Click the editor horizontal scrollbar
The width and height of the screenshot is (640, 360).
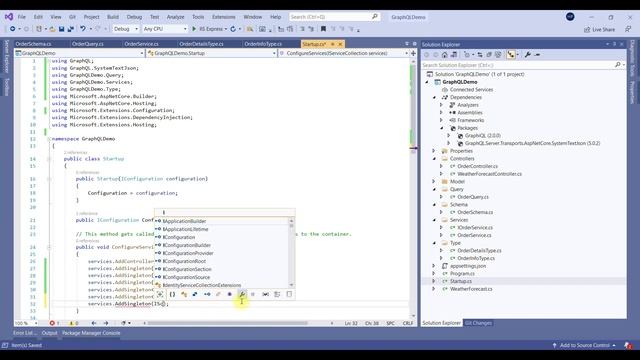click(x=227, y=323)
